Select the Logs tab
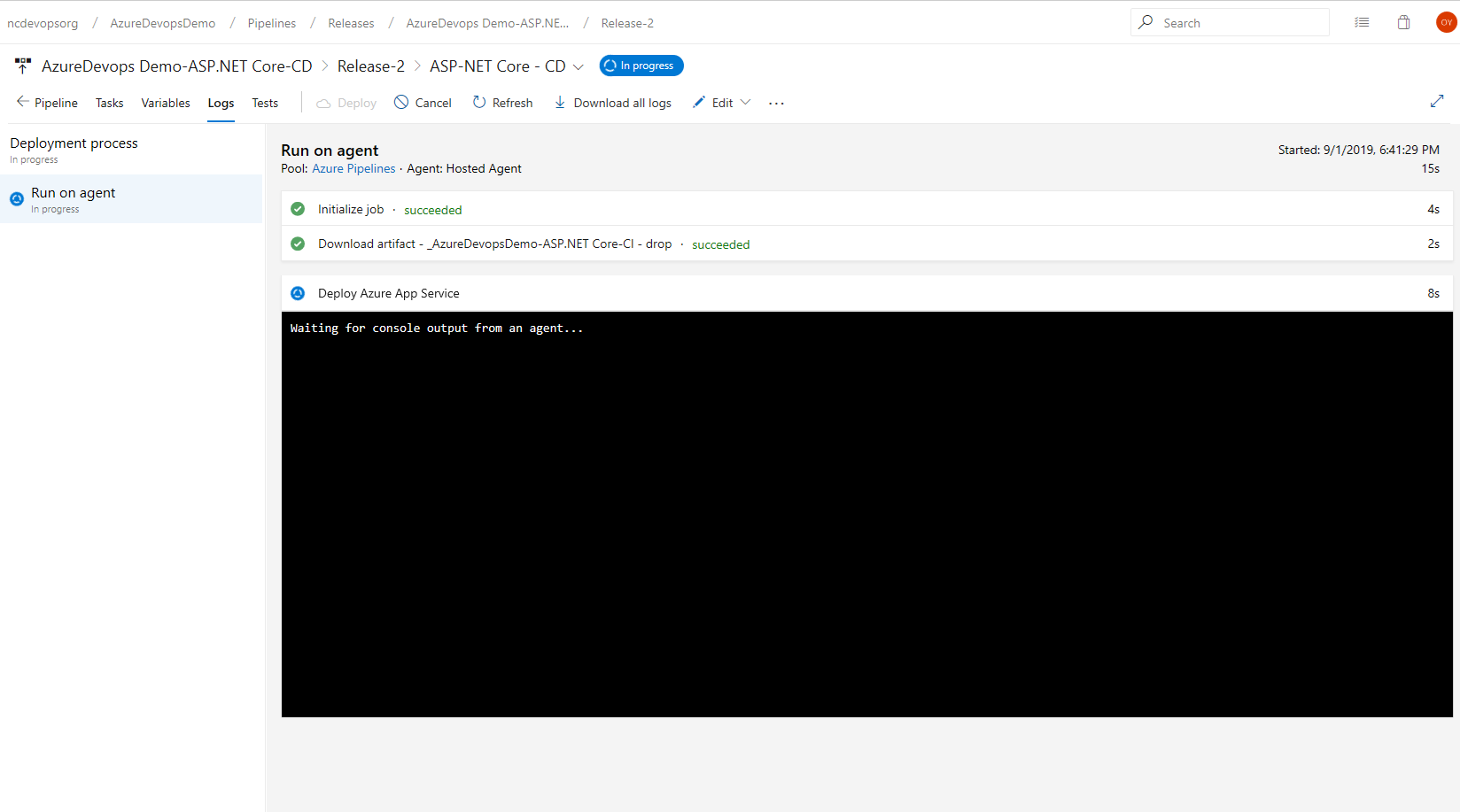Image resolution: width=1460 pixels, height=812 pixels. [x=221, y=103]
